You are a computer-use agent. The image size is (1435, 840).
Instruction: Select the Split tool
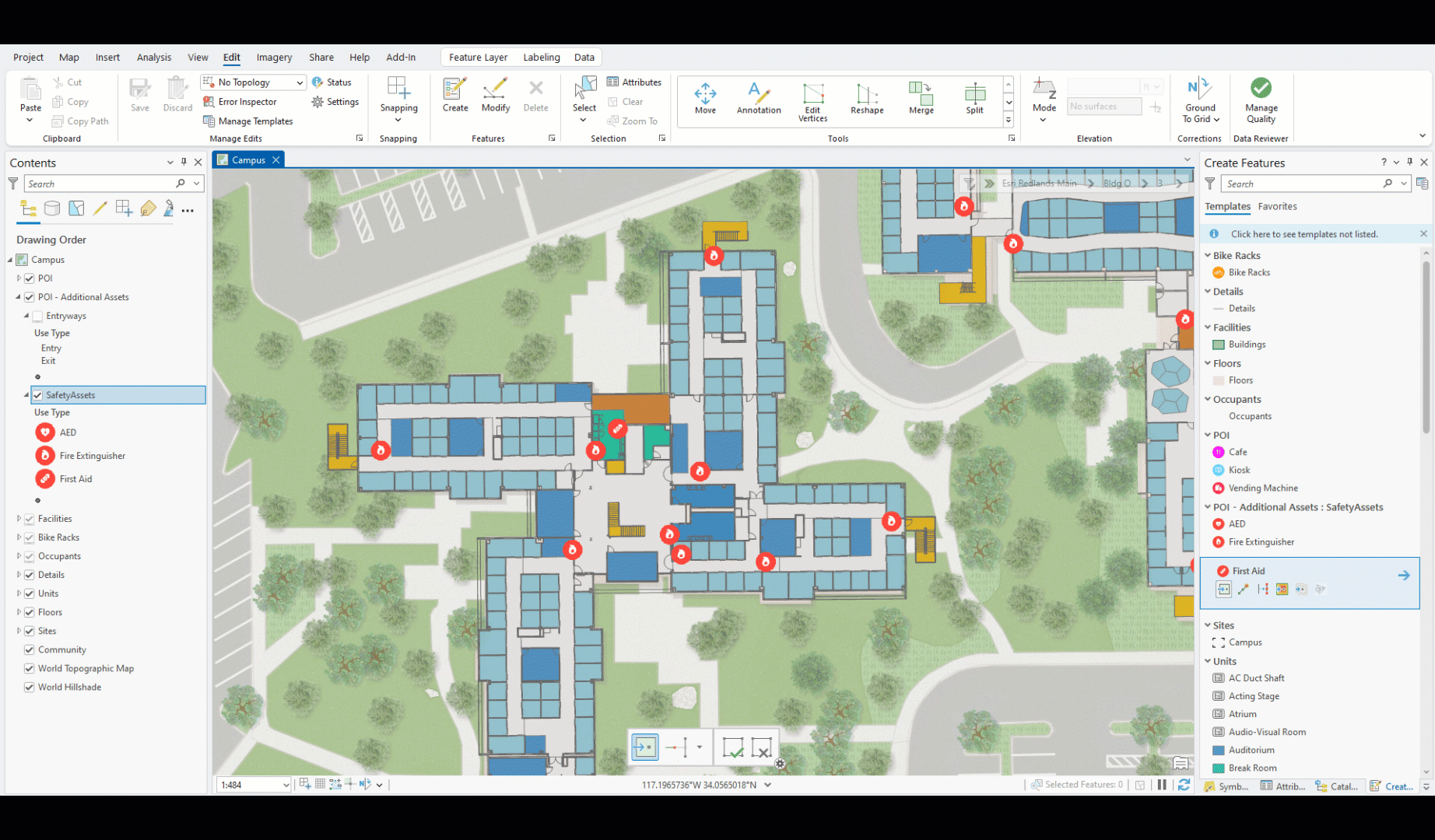pos(974,99)
